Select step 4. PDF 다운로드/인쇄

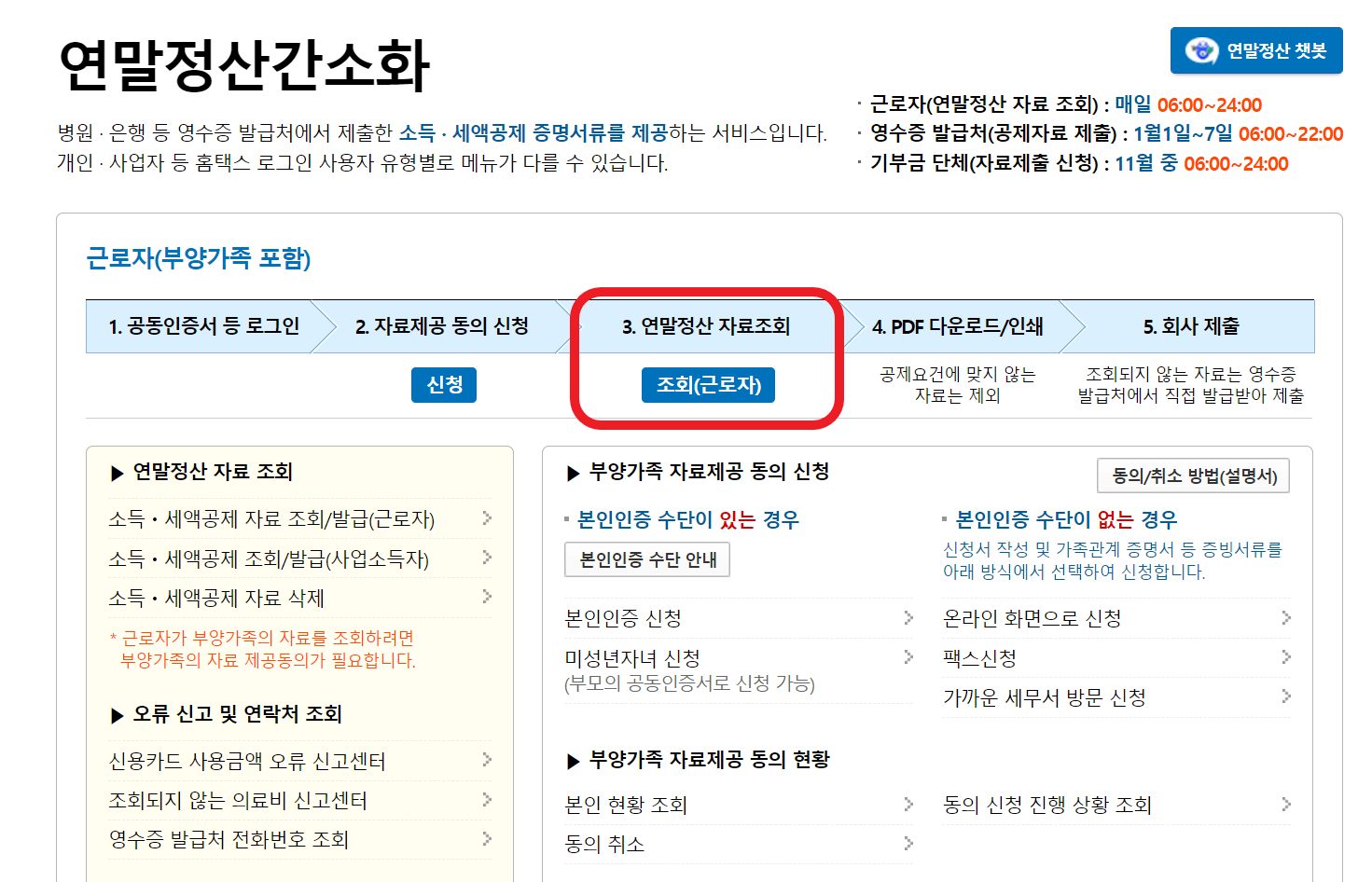pos(958,326)
